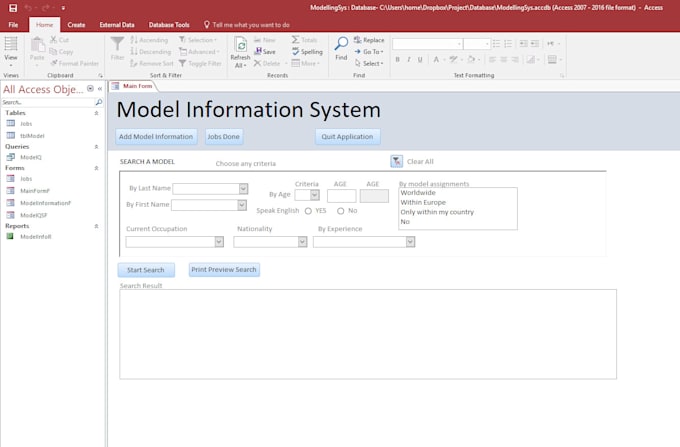Image resolution: width=680 pixels, height=447 pixels.
Task: Open the ModelInformationF form
Action: pyautogui.click(x=45, y=203)
